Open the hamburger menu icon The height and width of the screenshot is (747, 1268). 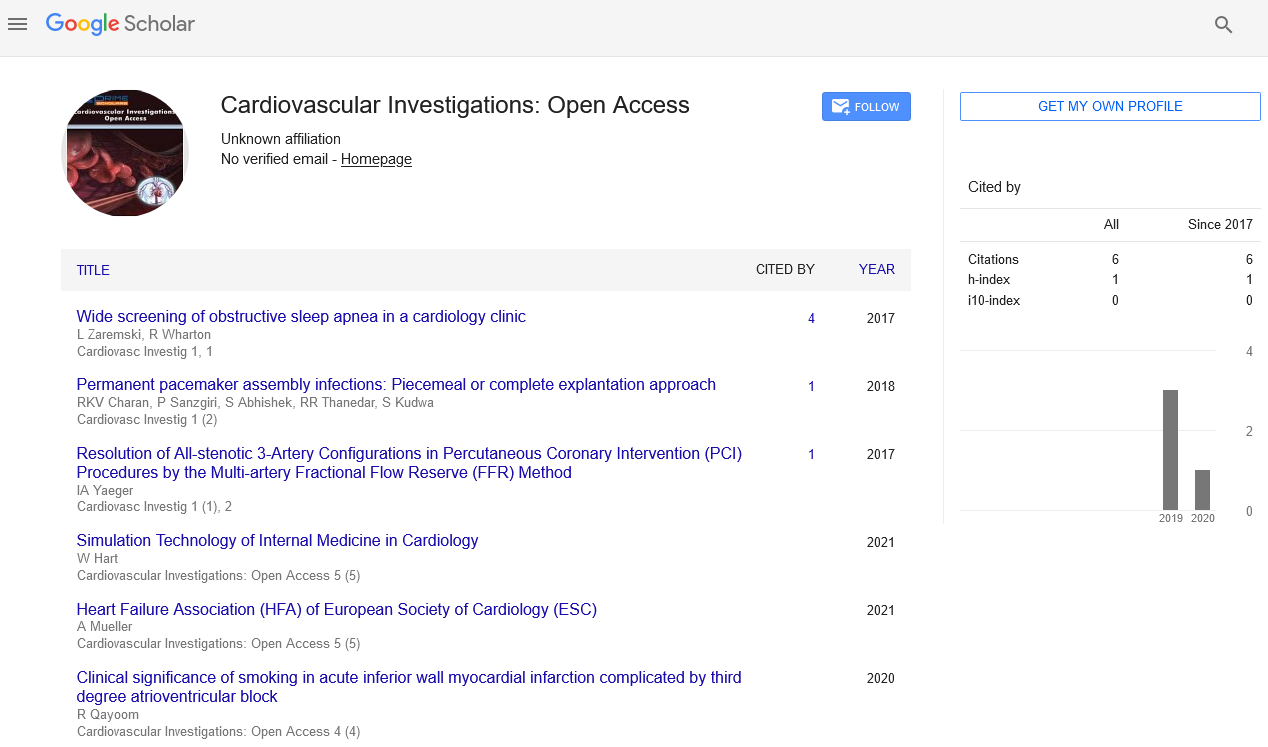[x=17, y=24]
